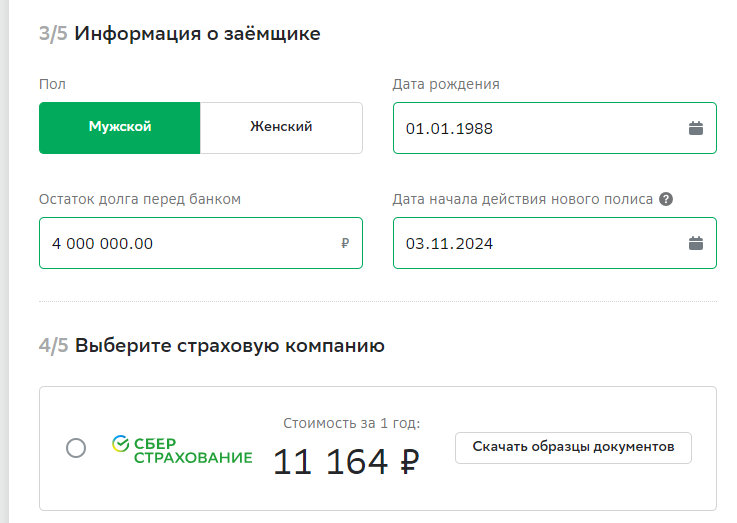Click the Стоимость за 1 год text
This screenshot has height=523, width=737.
351,423
